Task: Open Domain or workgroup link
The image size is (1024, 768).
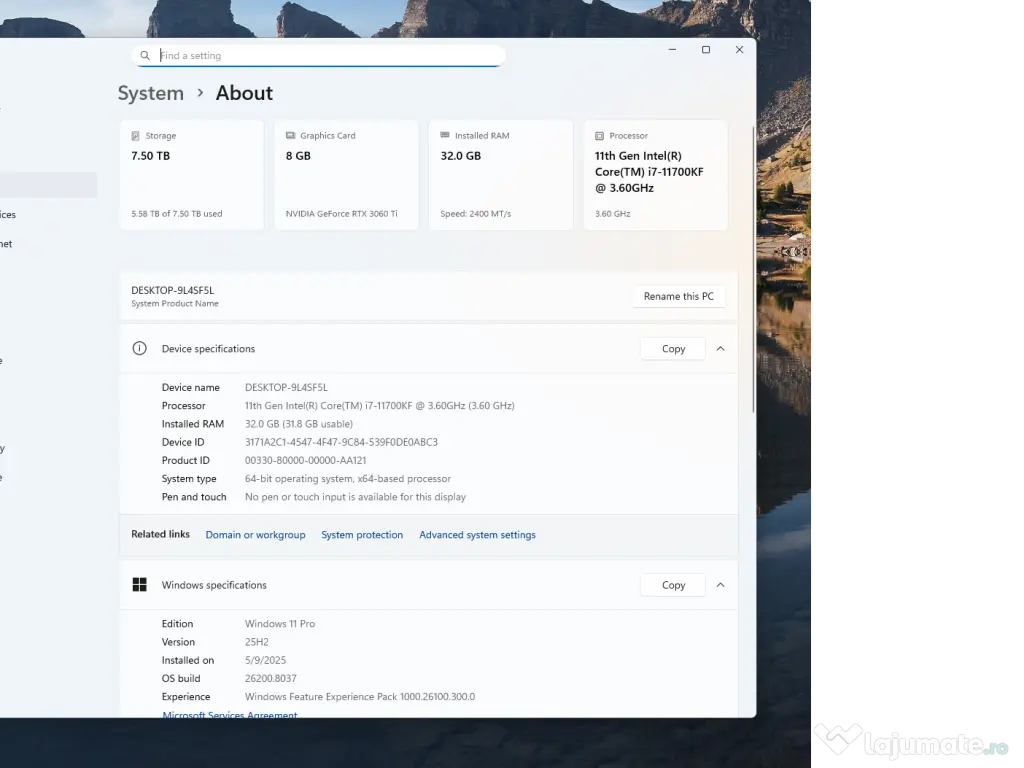Action: 255,535
